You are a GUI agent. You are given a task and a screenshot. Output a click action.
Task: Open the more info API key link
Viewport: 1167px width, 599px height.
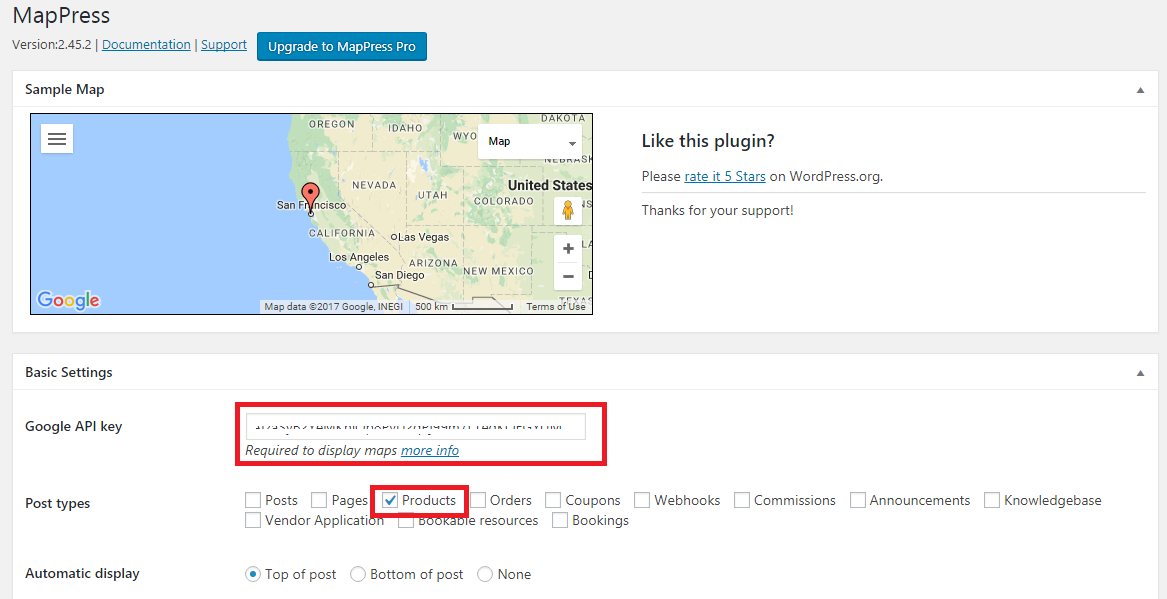click(430, 450)
